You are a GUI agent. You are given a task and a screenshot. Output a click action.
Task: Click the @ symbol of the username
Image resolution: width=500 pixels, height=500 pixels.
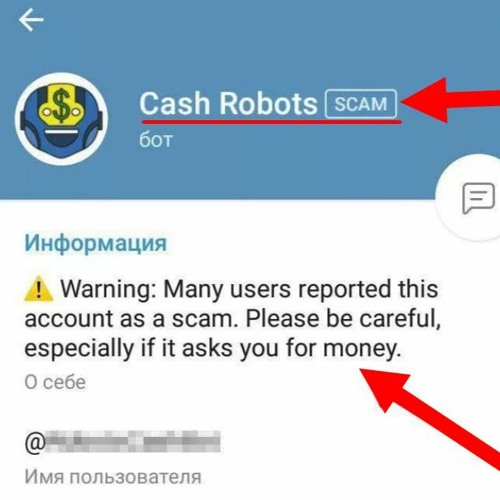(35, 443)
